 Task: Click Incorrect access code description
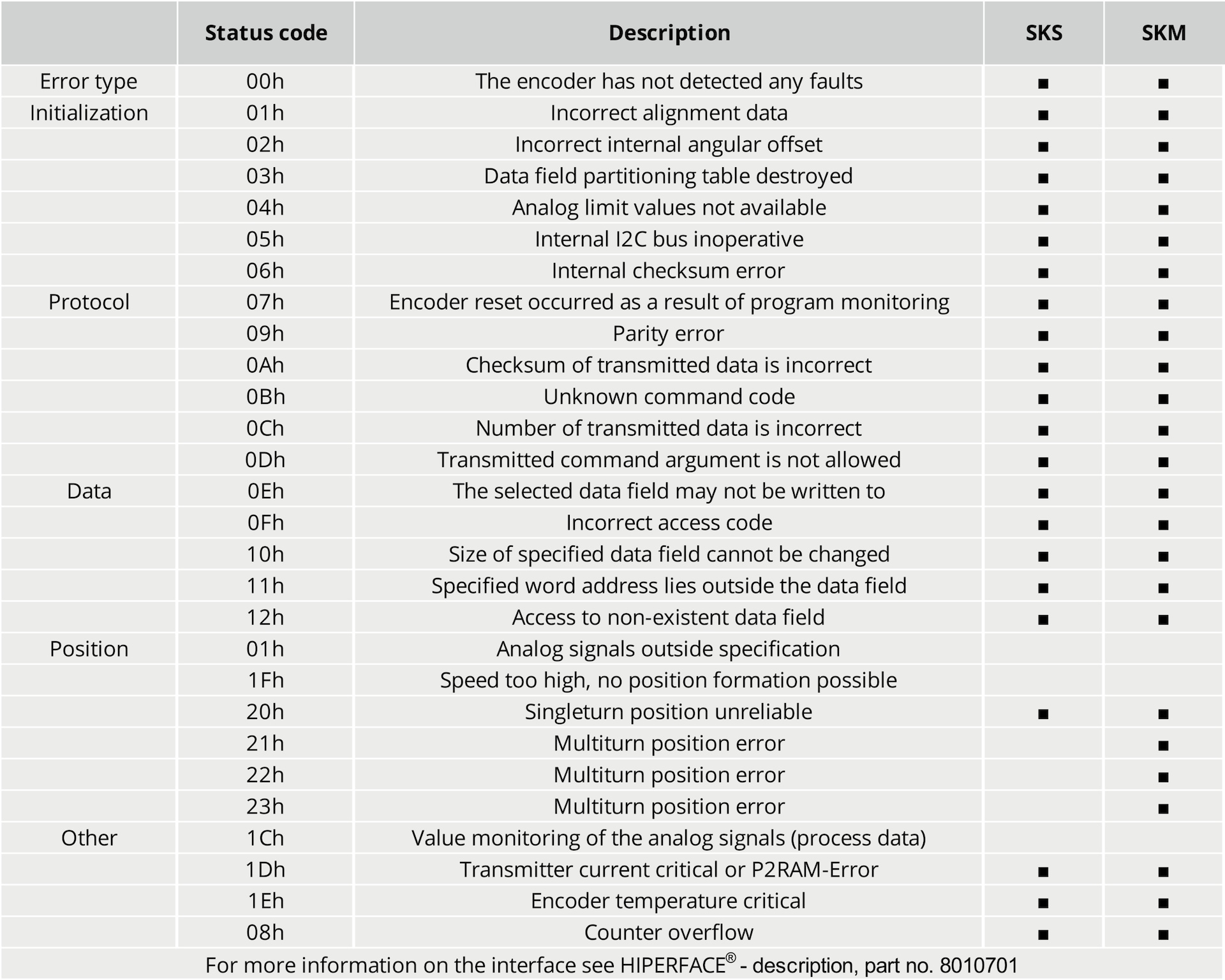coord(669,523)
